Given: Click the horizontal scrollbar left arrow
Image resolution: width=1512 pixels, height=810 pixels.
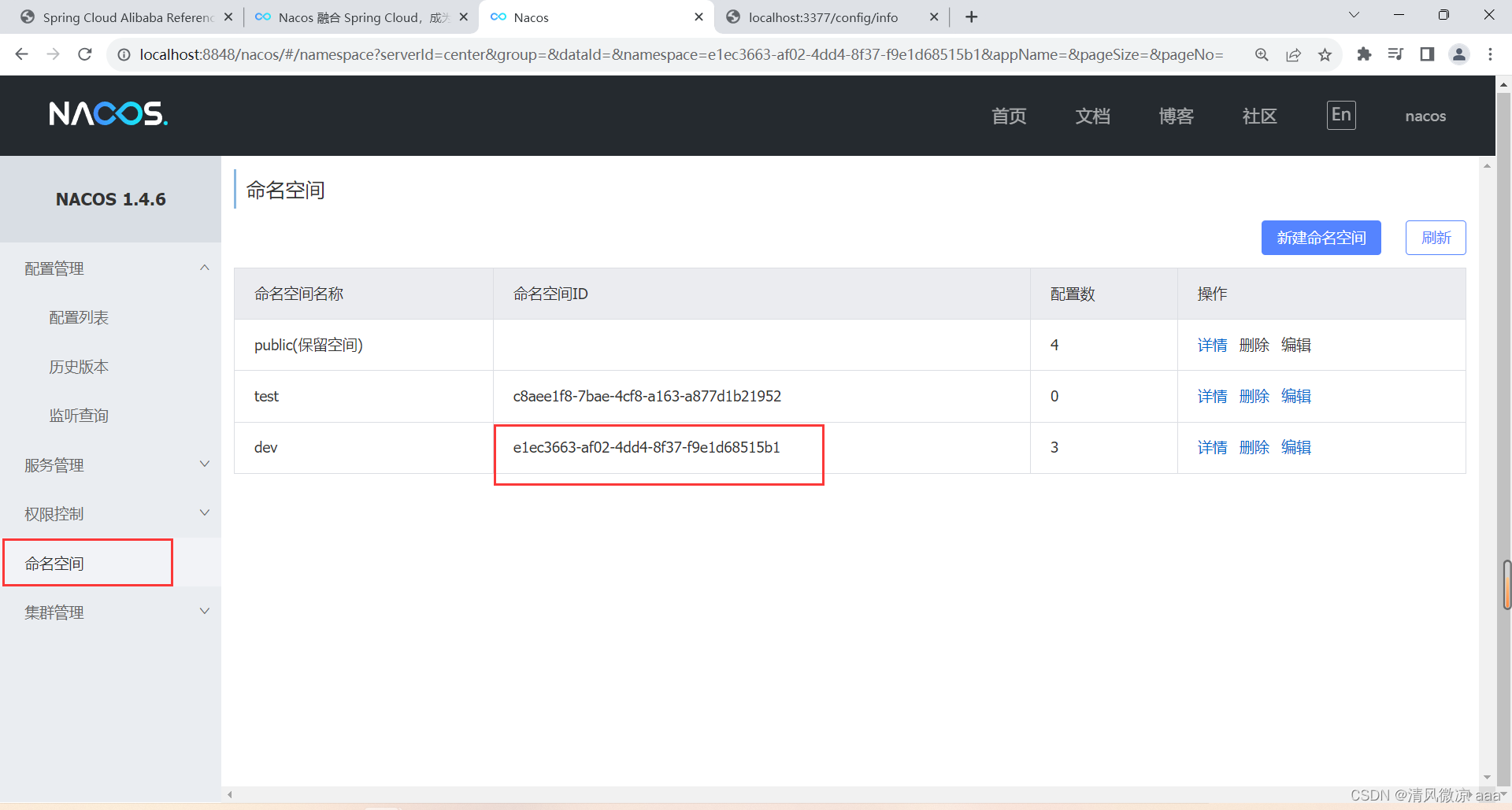Looking at the screenshot, I should point(230,794).
